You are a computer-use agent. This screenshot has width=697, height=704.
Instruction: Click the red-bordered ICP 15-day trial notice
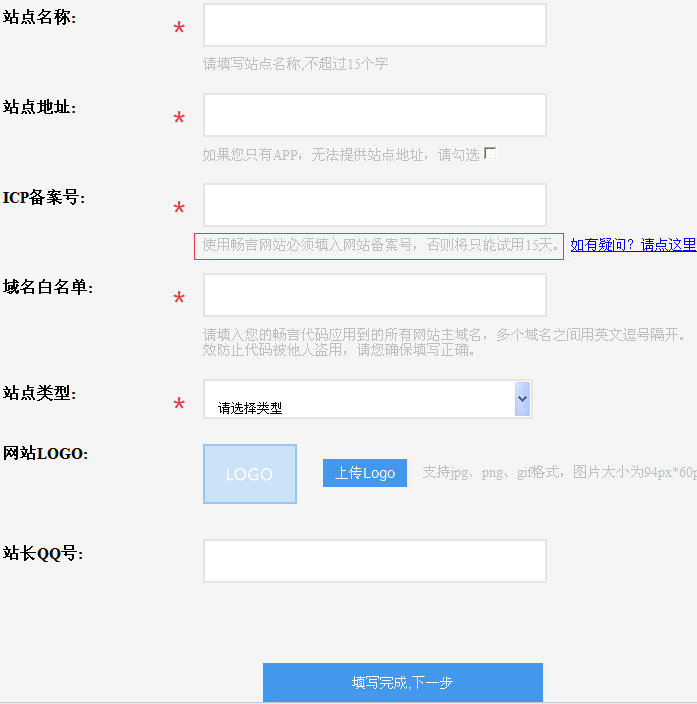379,246
